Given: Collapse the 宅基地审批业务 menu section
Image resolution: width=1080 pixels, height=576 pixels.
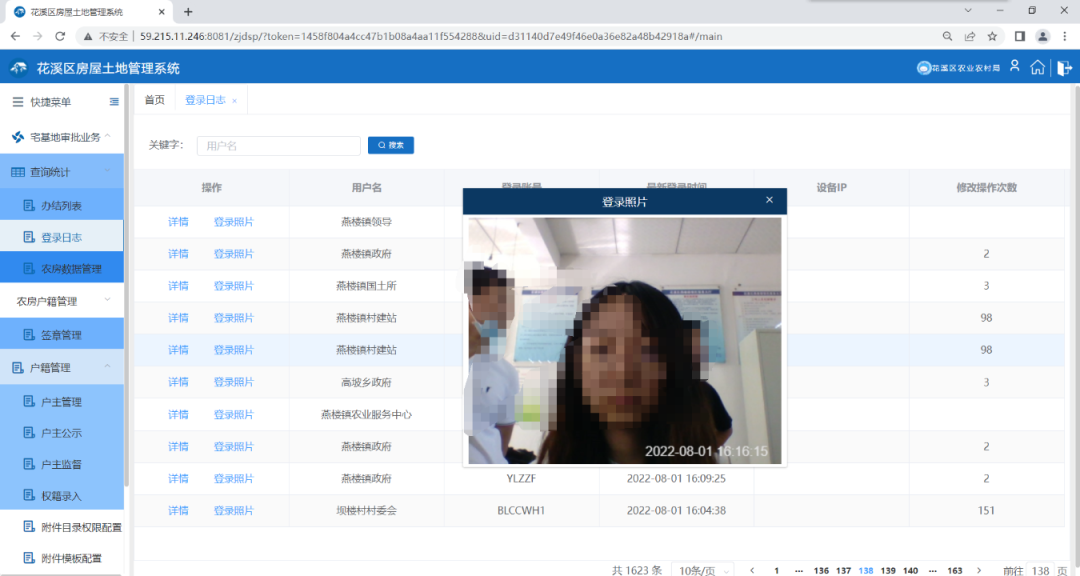Looking at the screenshot, I should pos(108,137).
